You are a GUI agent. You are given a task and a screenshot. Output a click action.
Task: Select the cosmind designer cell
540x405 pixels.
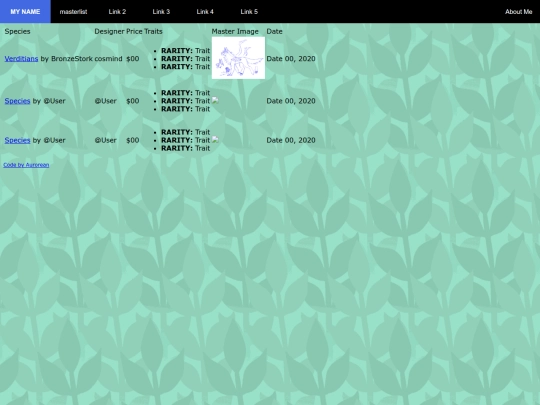[108, 59]
